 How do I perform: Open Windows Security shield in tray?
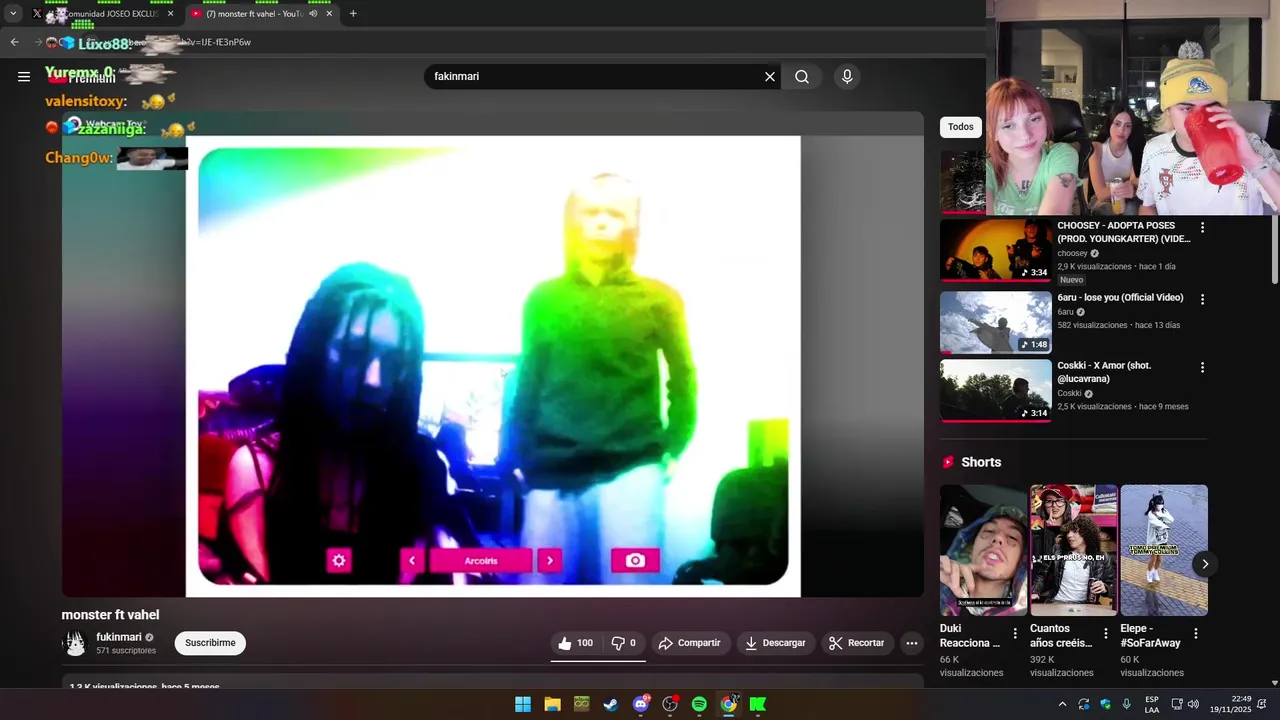1106,704
